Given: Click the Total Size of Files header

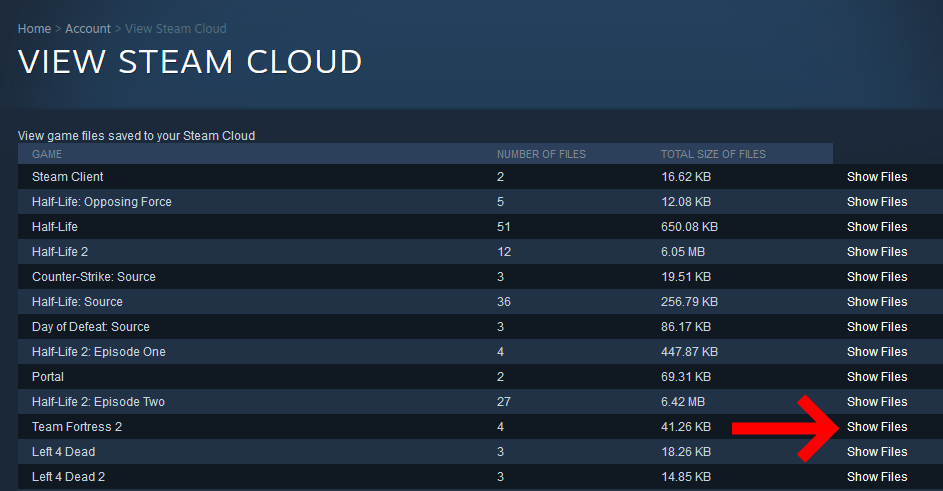Looking at the screenshot, I should coord(713,154).
